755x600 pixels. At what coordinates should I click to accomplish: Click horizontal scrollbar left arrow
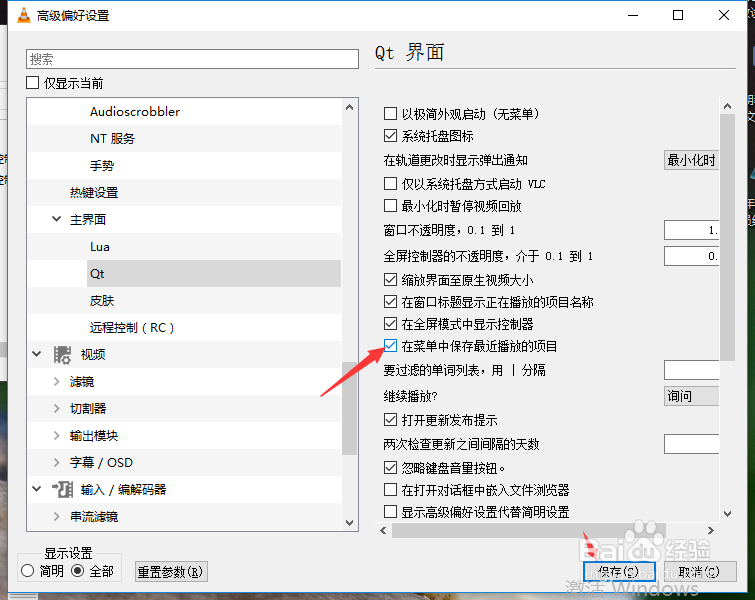(x=383, y=530)
